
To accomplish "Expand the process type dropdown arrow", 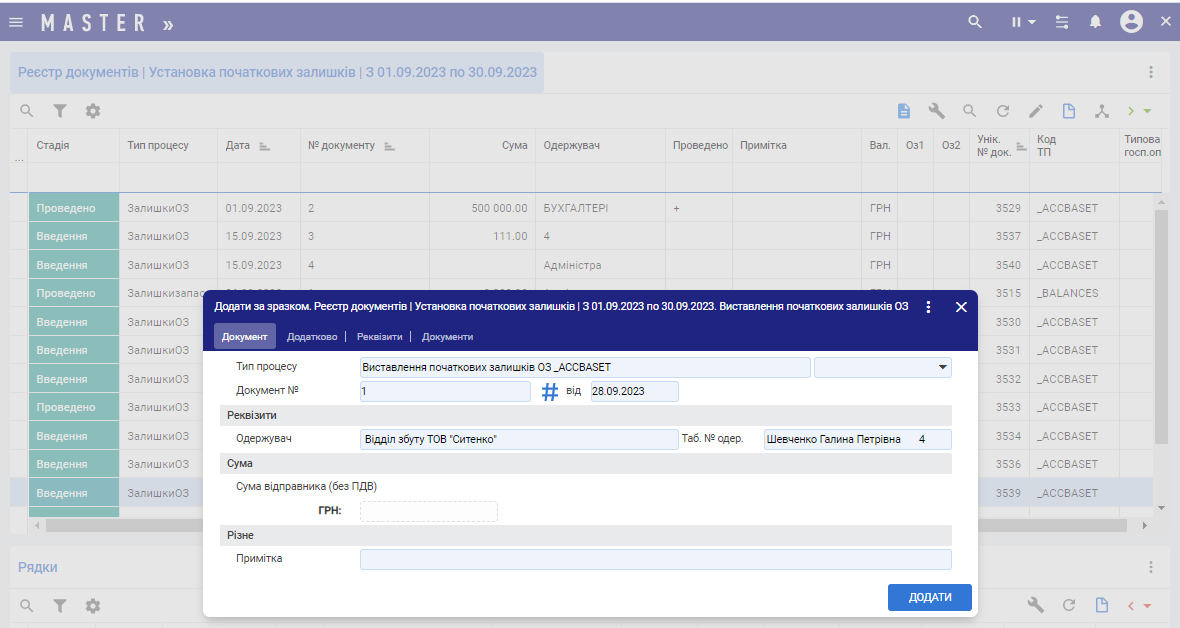I will click(x=942, y=367).
